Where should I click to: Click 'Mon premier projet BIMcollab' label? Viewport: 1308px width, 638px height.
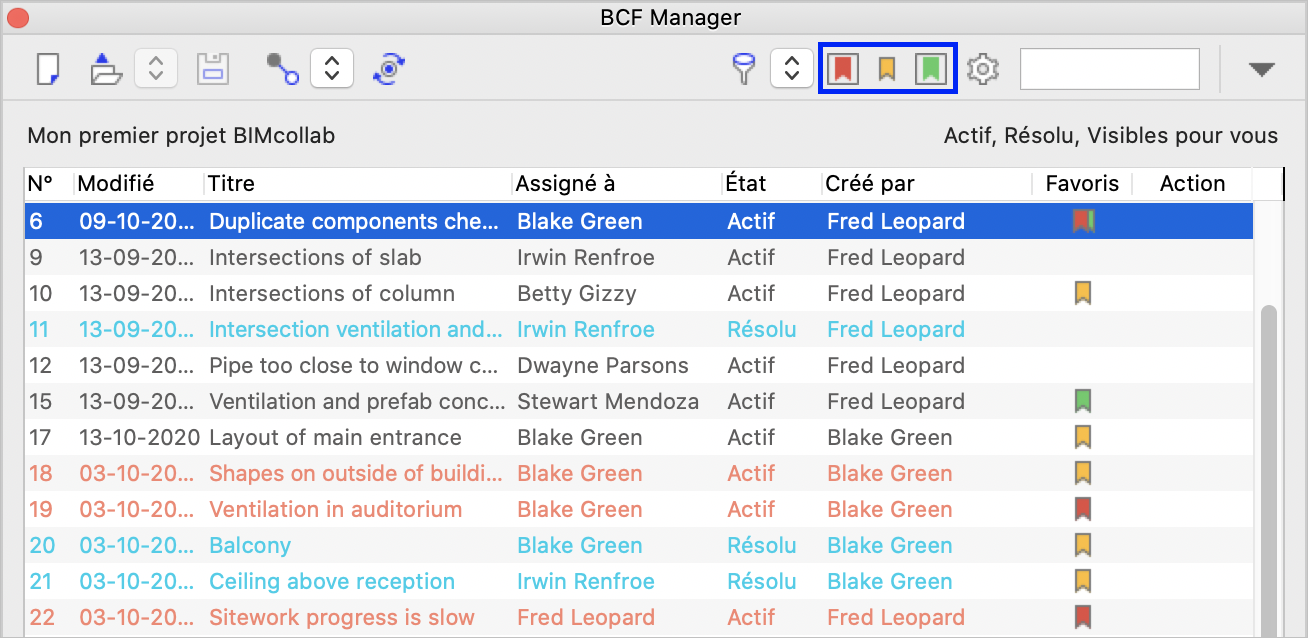coord(181,136)
